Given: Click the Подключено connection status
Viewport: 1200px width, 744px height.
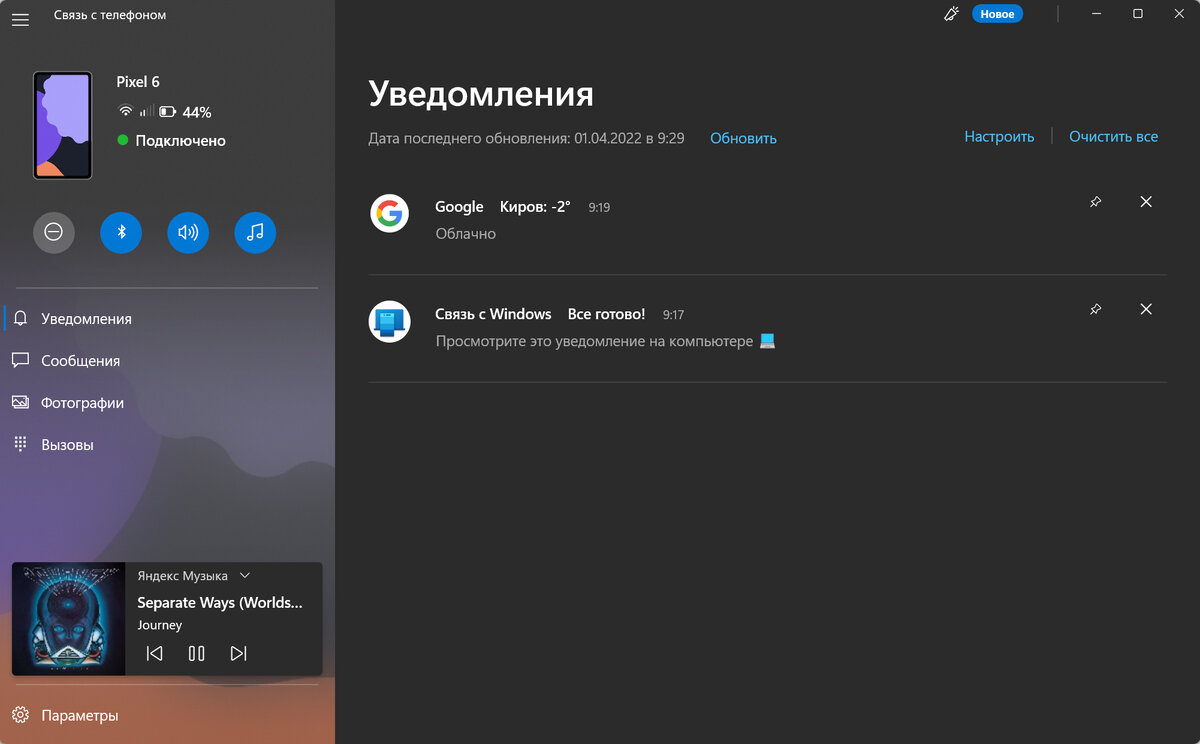Looking at the screenshot, I should click(171, 141).
